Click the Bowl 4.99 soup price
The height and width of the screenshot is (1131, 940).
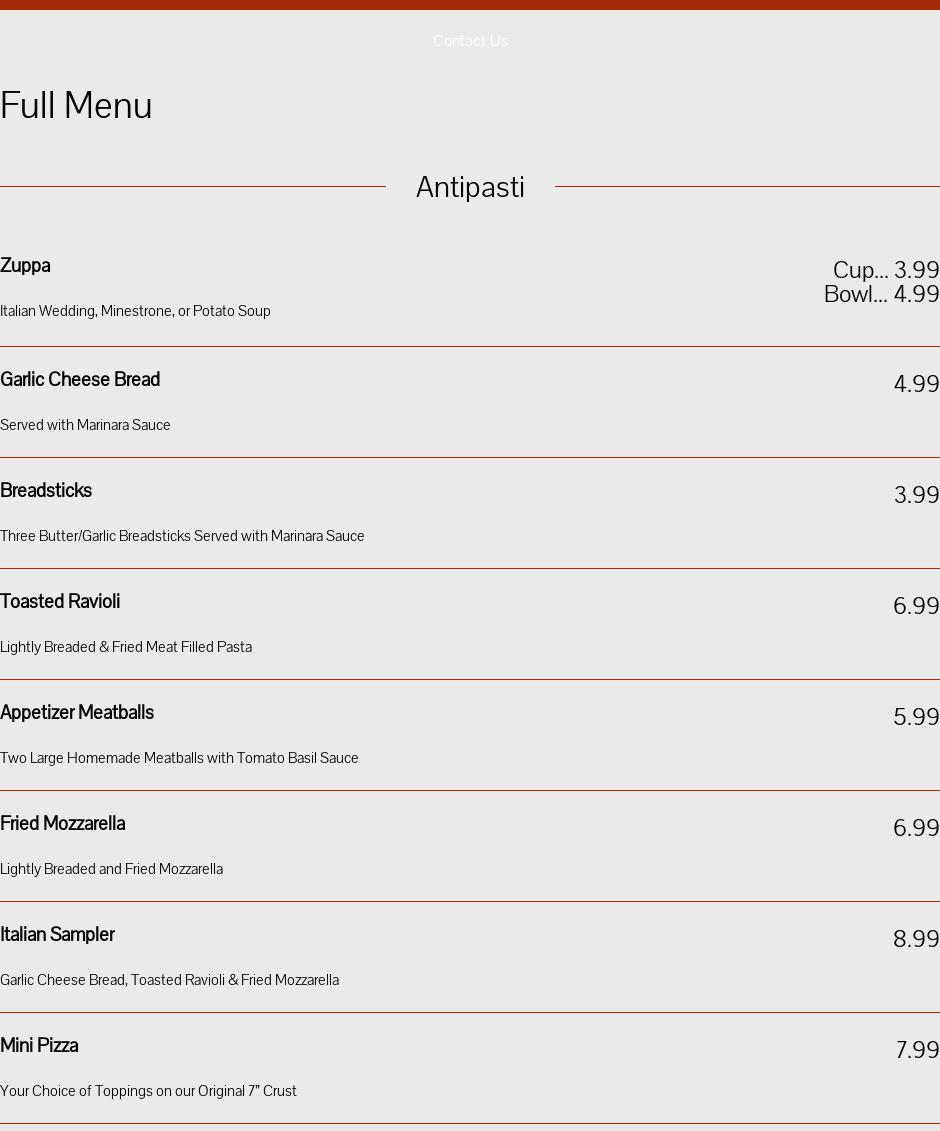[881, 294]
